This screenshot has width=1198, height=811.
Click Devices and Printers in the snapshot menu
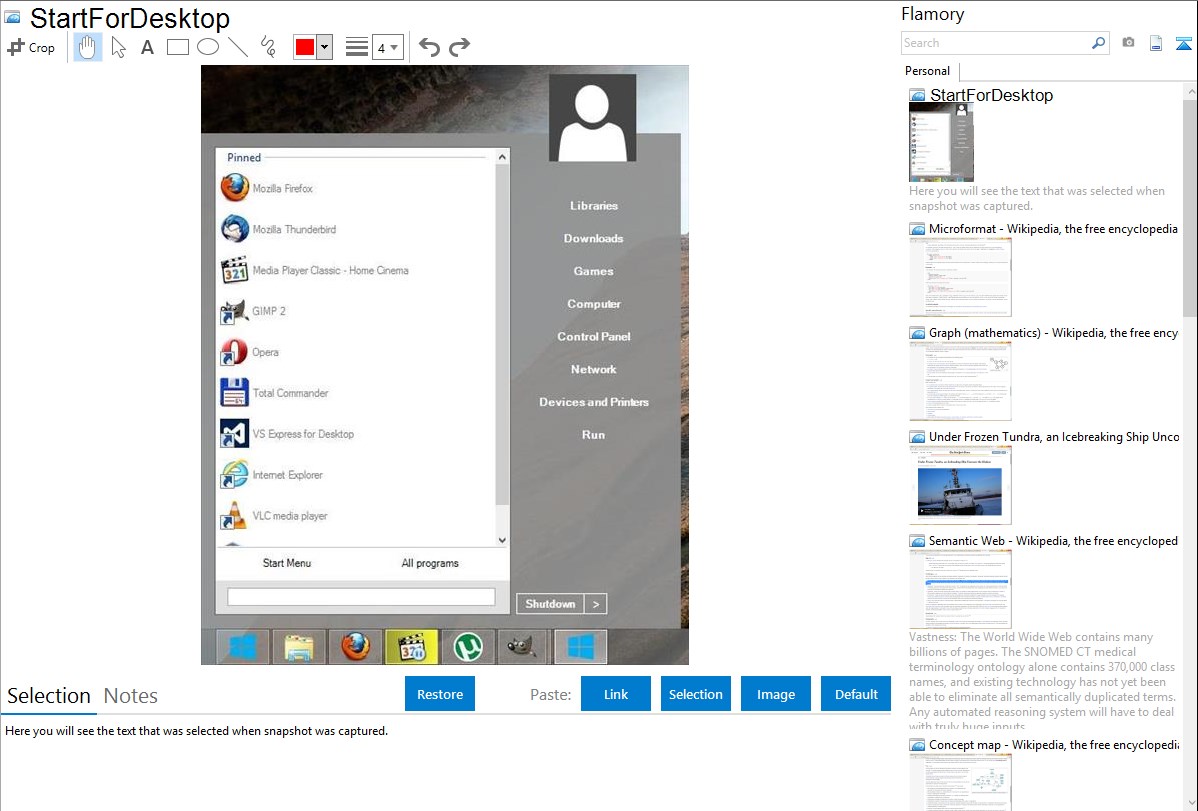click(594, 402)
